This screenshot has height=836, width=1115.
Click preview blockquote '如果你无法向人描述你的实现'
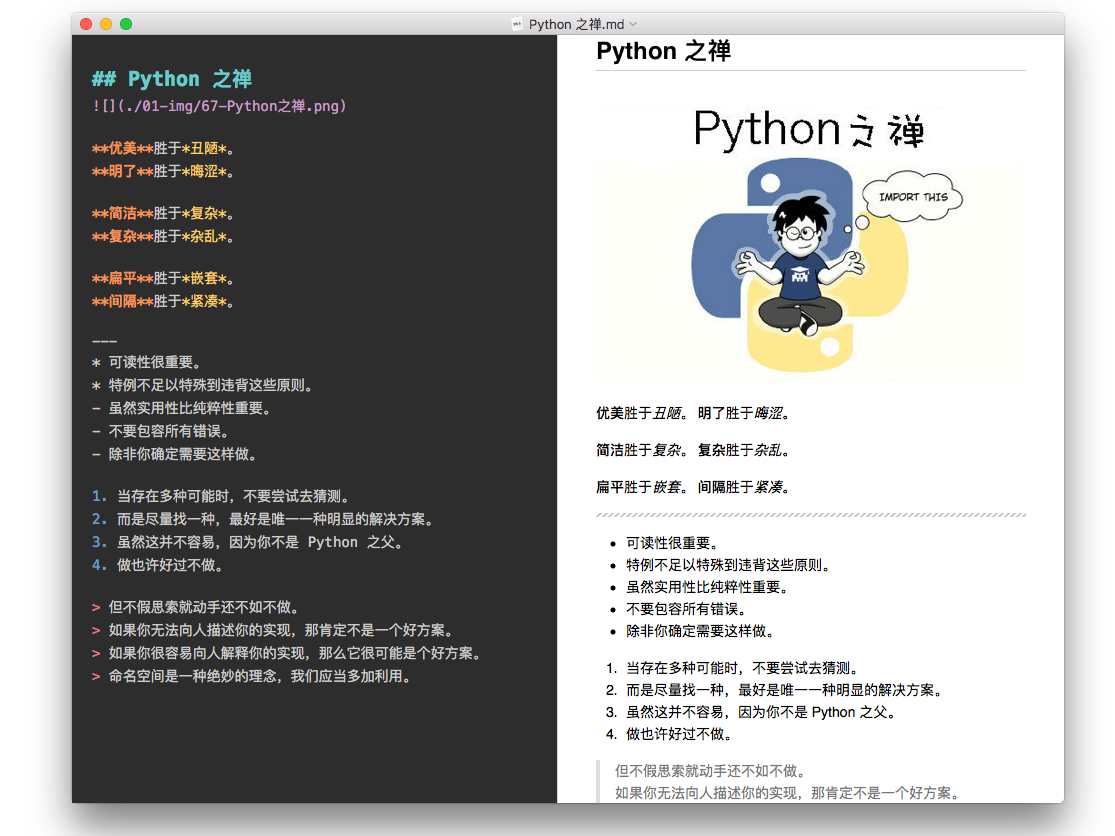pos(789,793)
